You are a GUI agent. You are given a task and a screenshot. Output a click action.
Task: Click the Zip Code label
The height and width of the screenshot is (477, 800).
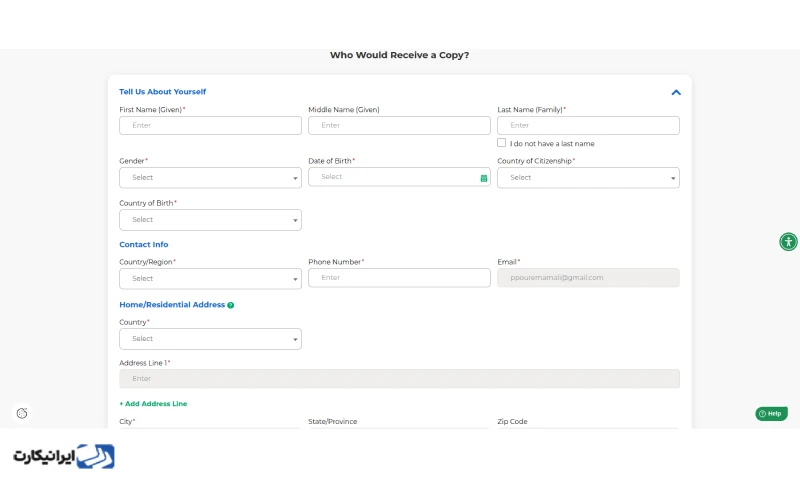point(512,421)
